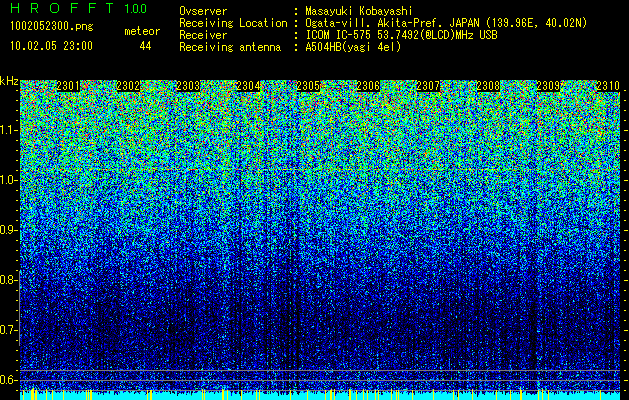Select the Ogata-vill. Akita-Pref. JAPAN location text
This screenshot has height=400, width=629.
[446, 23]
